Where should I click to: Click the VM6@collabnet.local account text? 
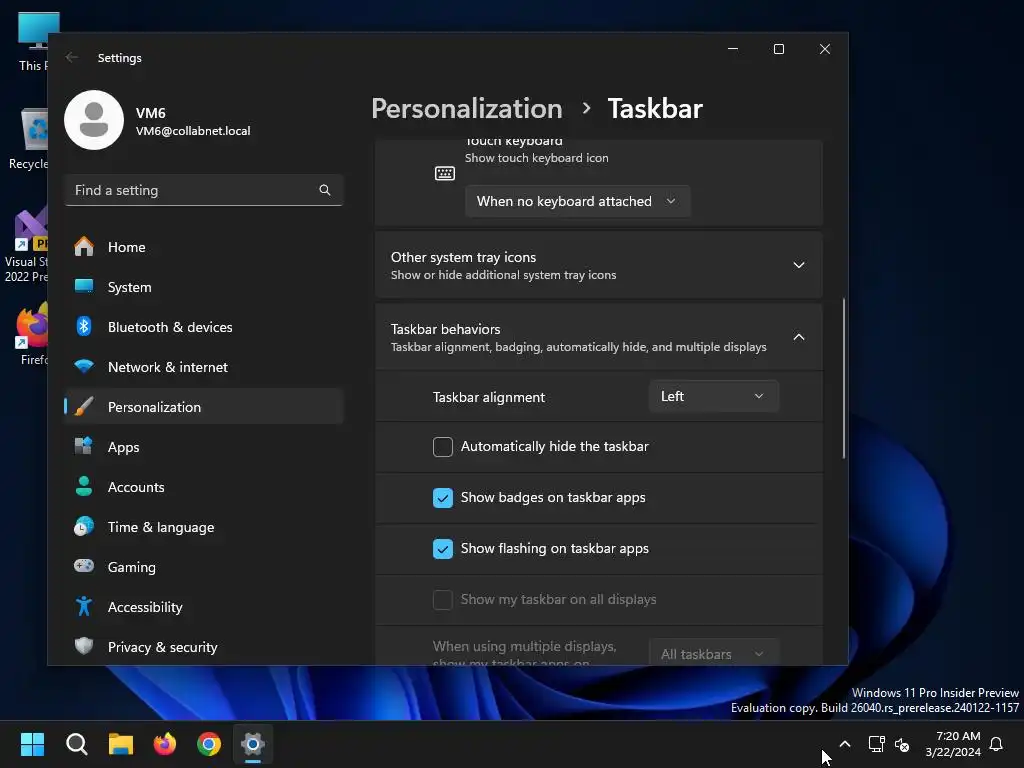(193, 131)
